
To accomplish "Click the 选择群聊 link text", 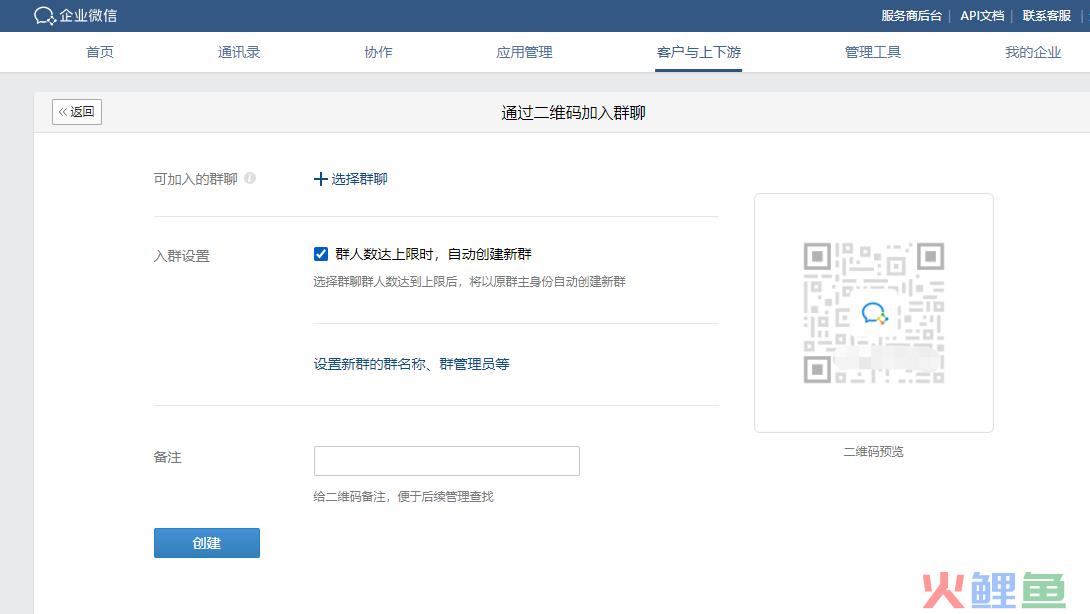I will click(x=359, y=179).
